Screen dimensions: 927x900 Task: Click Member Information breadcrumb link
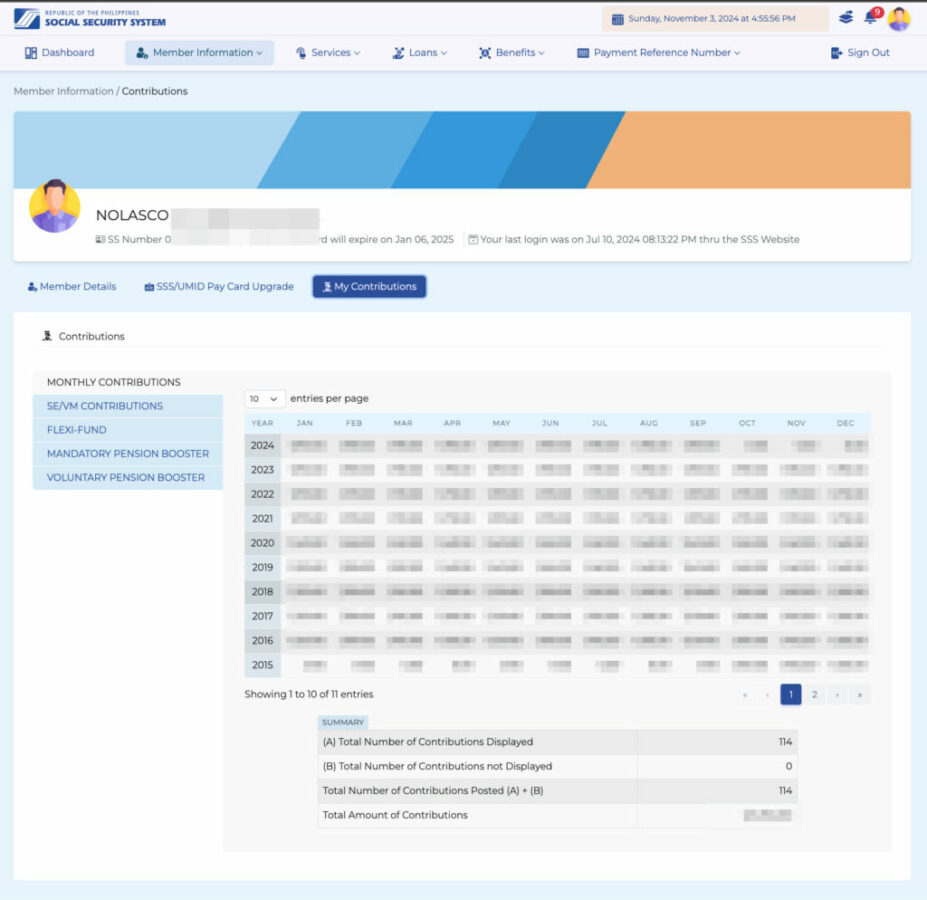[x=63, y=91]
